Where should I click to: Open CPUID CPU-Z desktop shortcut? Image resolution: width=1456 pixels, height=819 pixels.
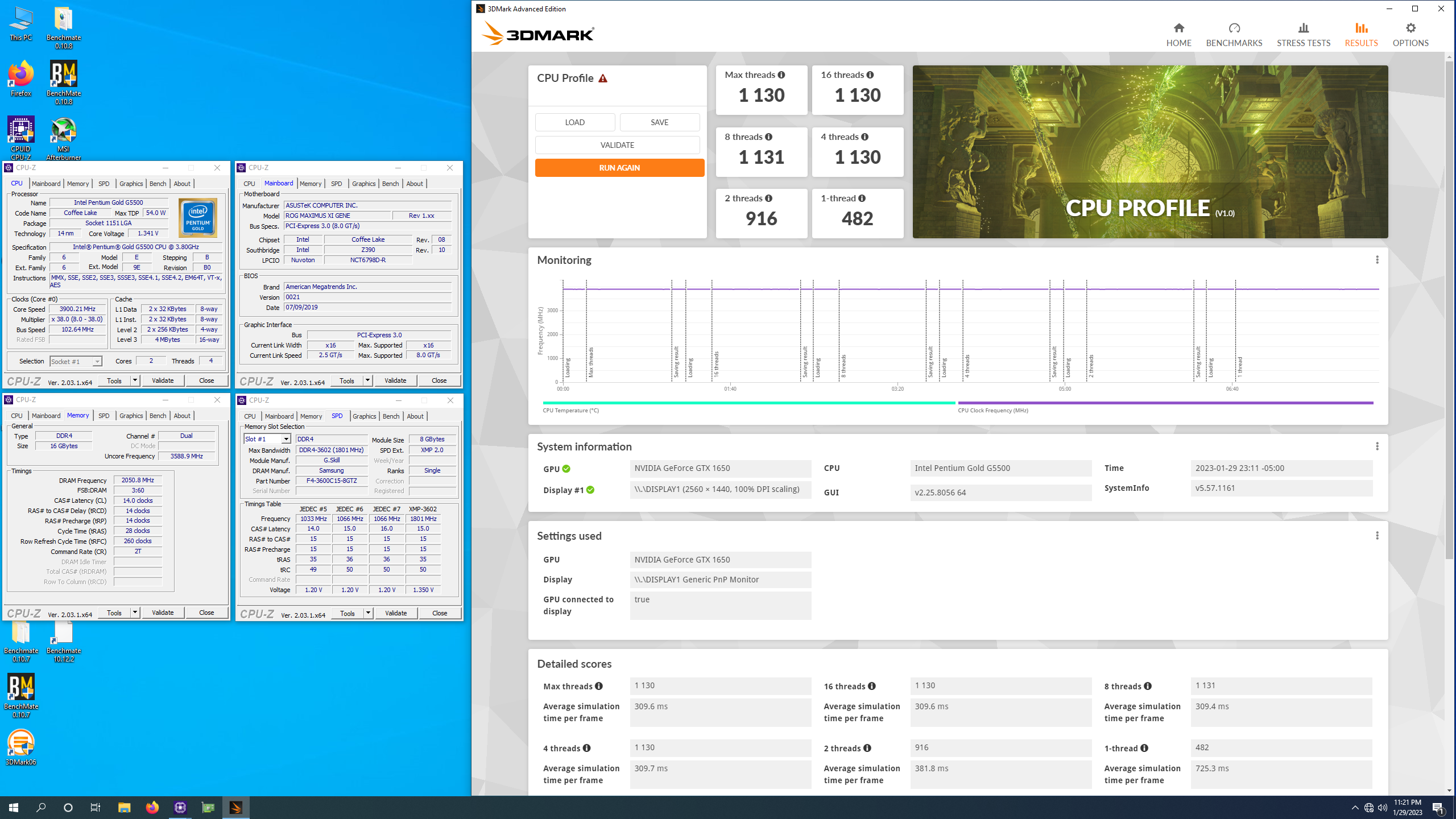point(20,138)
